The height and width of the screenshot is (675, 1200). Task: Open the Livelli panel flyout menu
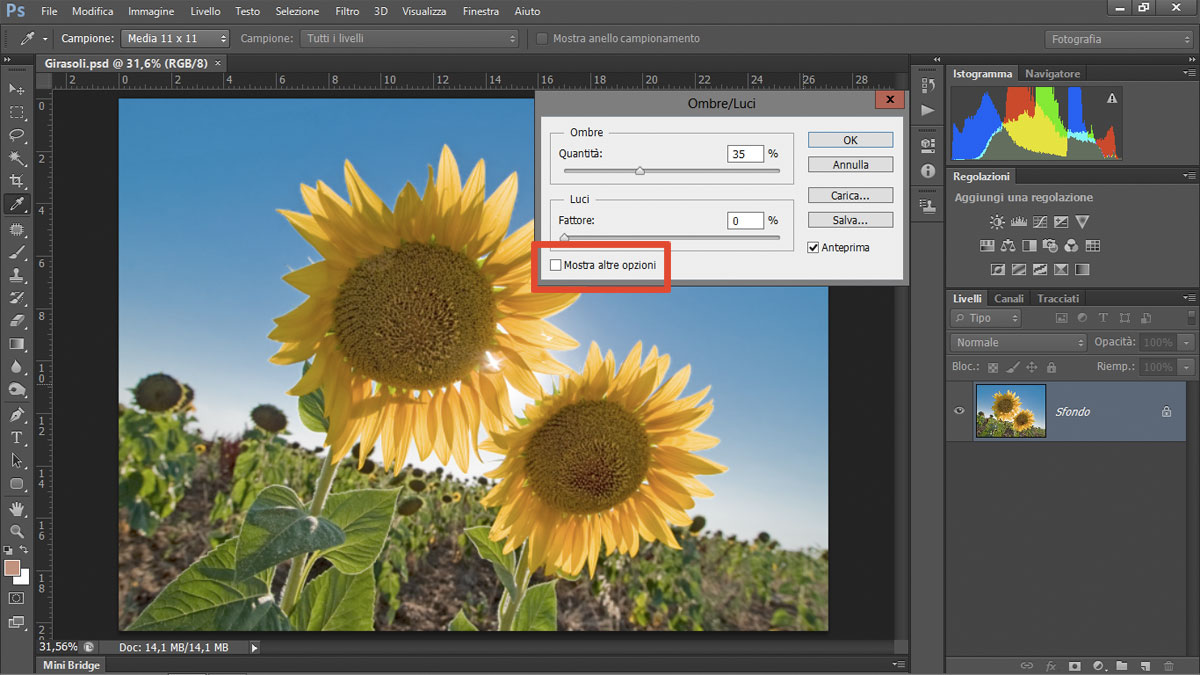point(1189,298)
